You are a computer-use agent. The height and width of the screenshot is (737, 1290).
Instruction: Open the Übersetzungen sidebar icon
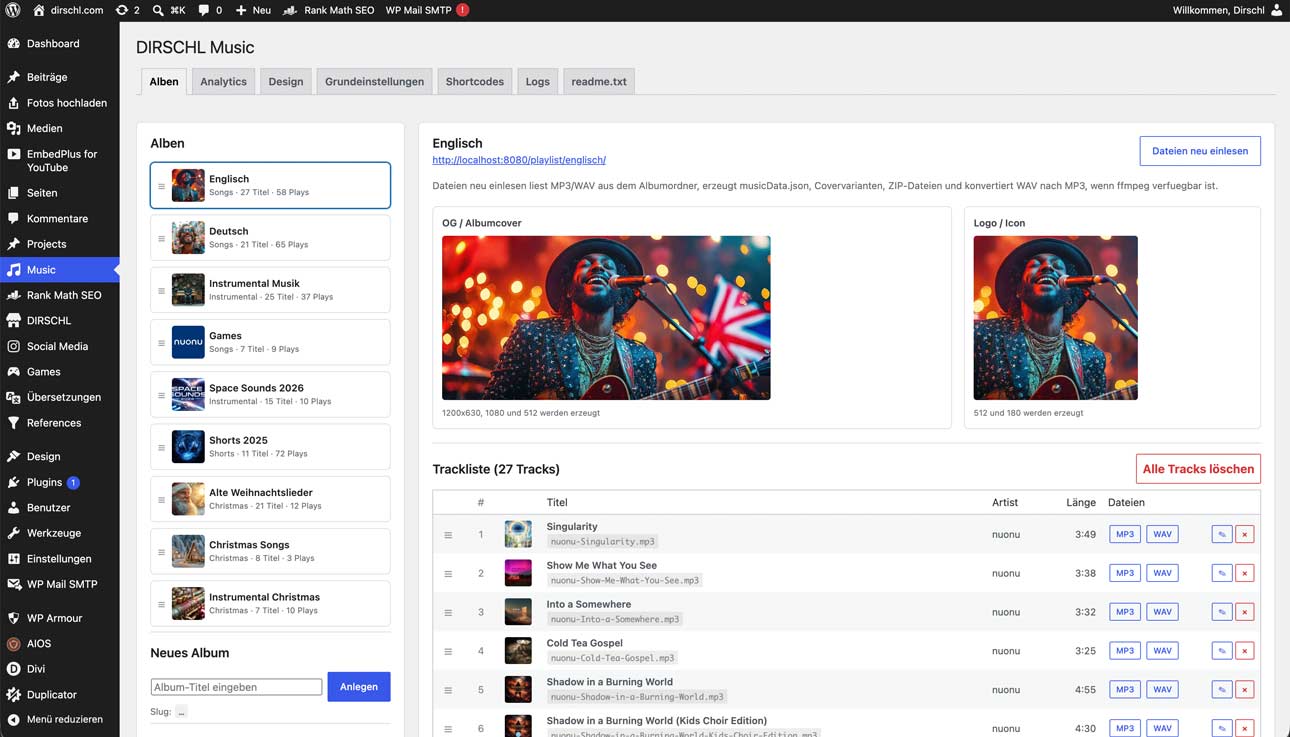[13, 397]
